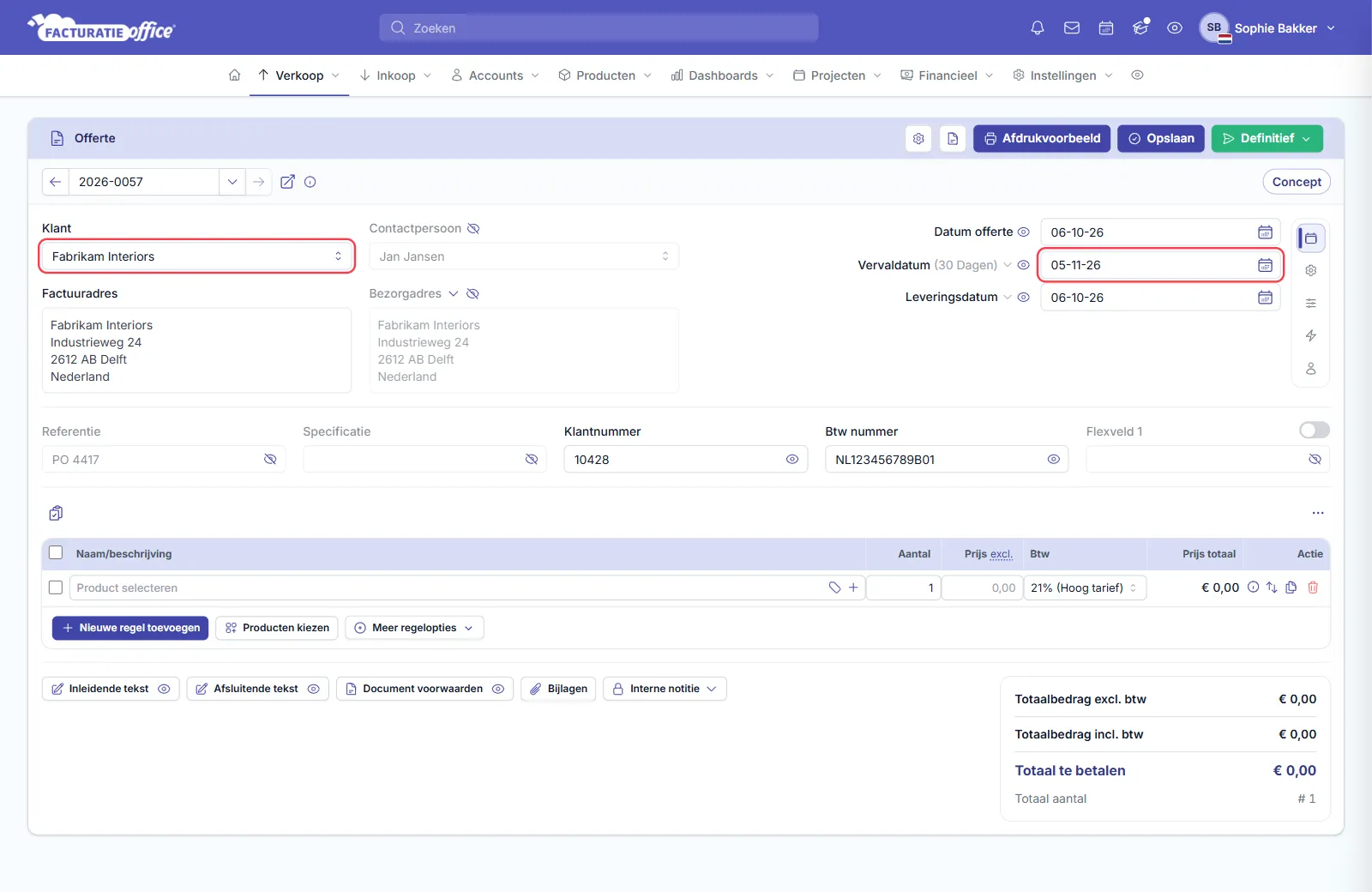Toggle visibility of Klantnummer field

792,460
